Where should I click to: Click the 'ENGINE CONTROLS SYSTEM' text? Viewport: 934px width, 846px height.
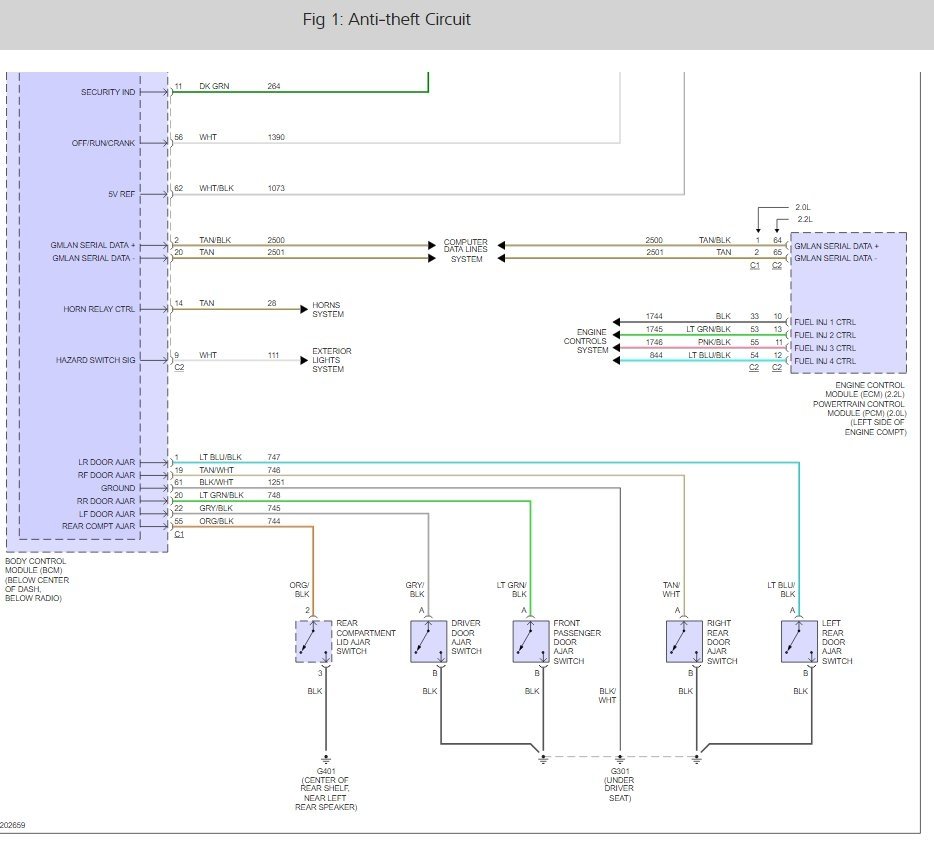[586, 341]
